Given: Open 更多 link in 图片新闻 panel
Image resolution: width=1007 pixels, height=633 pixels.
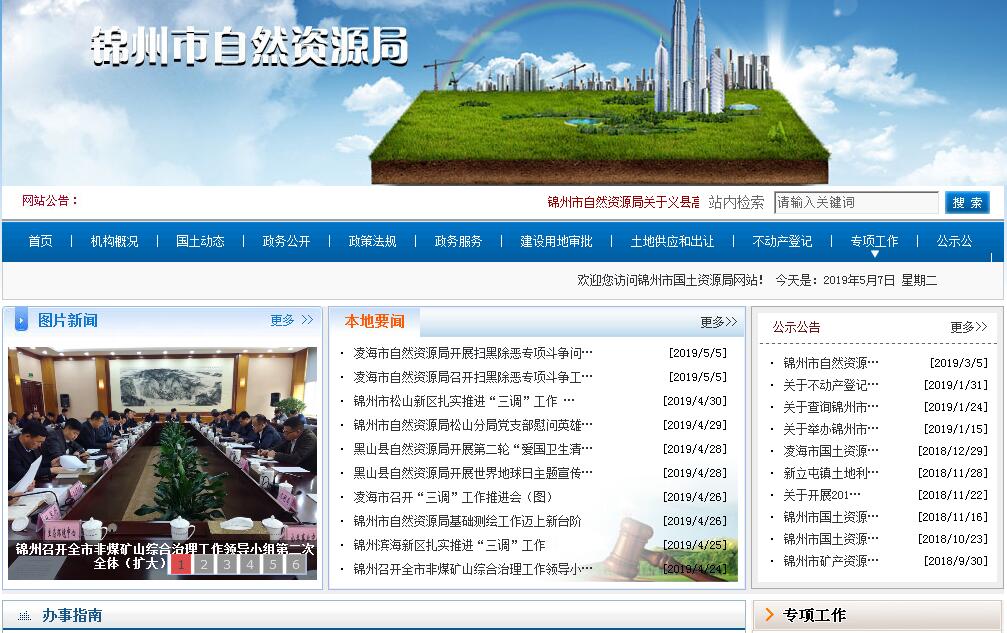Looking at the screenshot, I should (x=291, y=320).
